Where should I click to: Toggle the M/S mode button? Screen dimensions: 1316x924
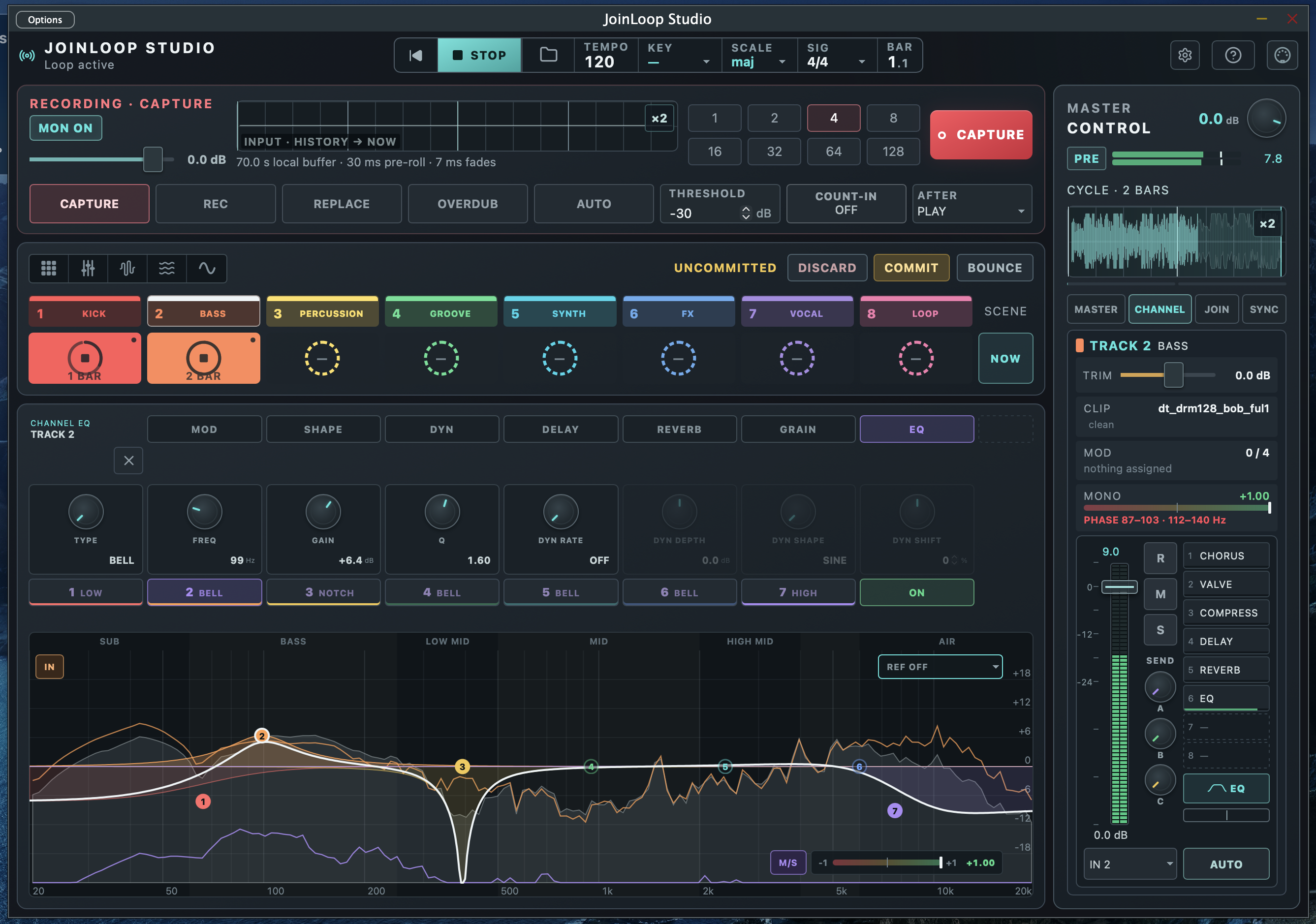(x=788, y=862)
